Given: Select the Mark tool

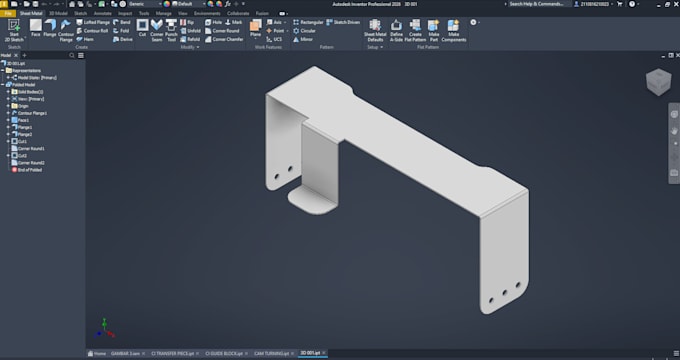Looking at the screenshot, I should [x=233, y=22].
